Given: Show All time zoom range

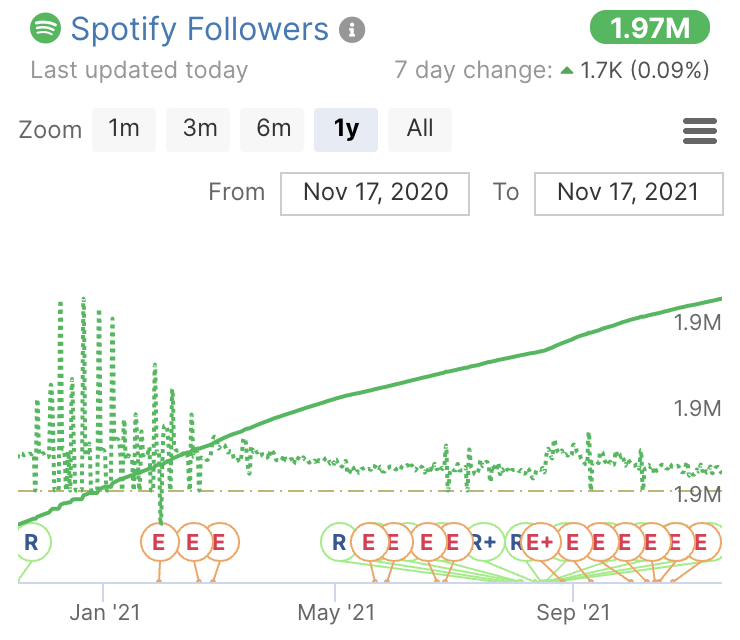Looking at the screenshot, I should pos(420,129).
